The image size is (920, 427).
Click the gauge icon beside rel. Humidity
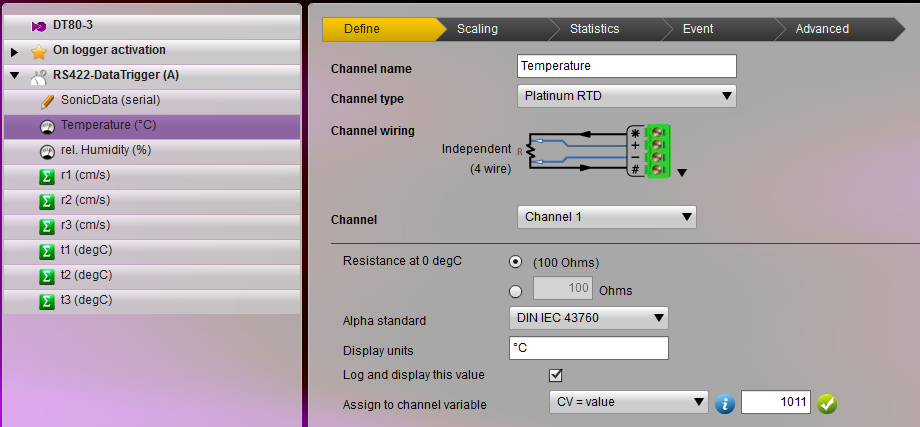click(46, 151)
